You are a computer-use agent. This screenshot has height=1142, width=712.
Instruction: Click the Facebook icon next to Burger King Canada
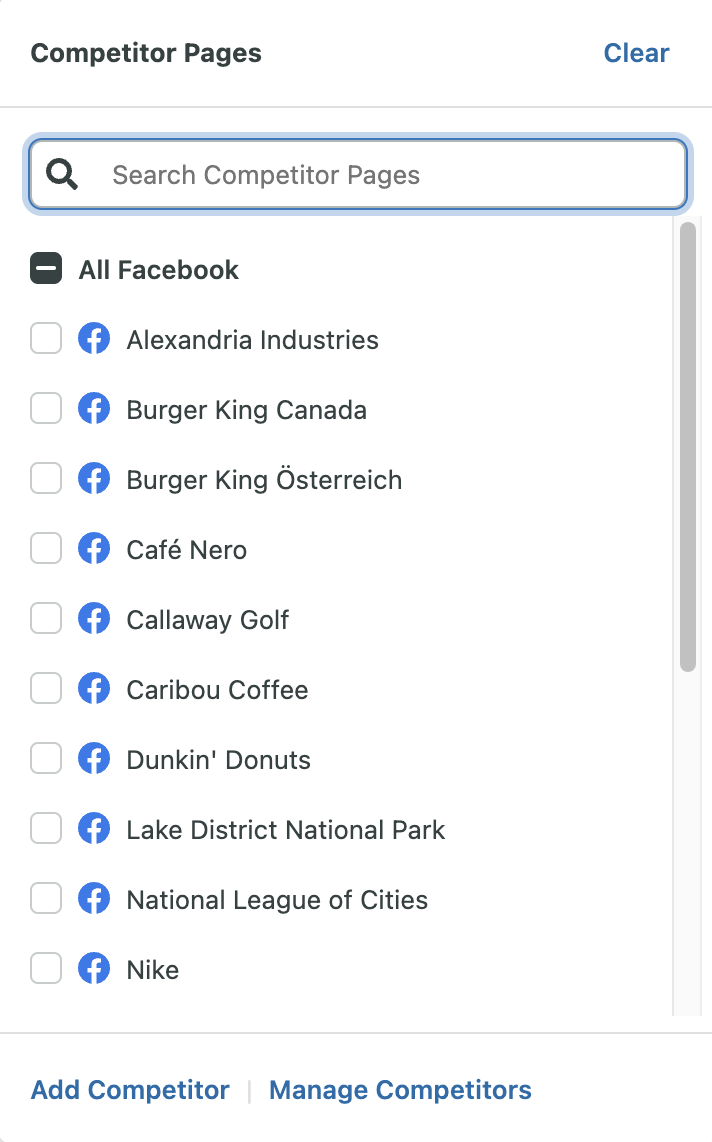click(94, 409)
